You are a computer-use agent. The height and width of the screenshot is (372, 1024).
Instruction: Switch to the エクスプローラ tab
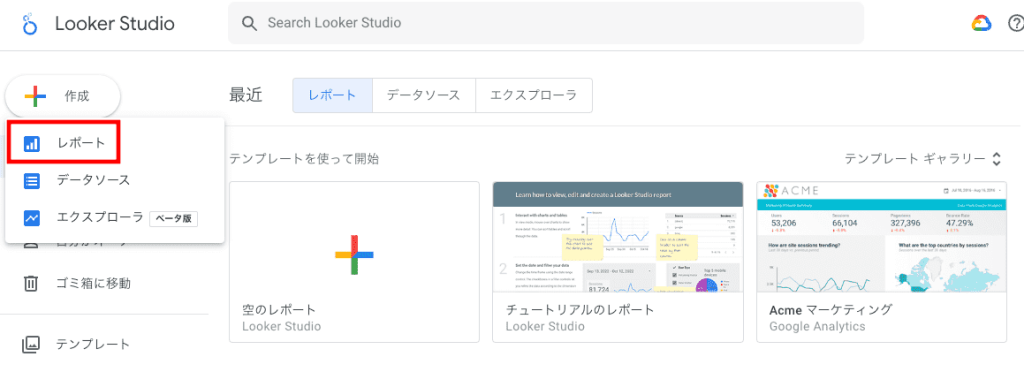(534, 95)
